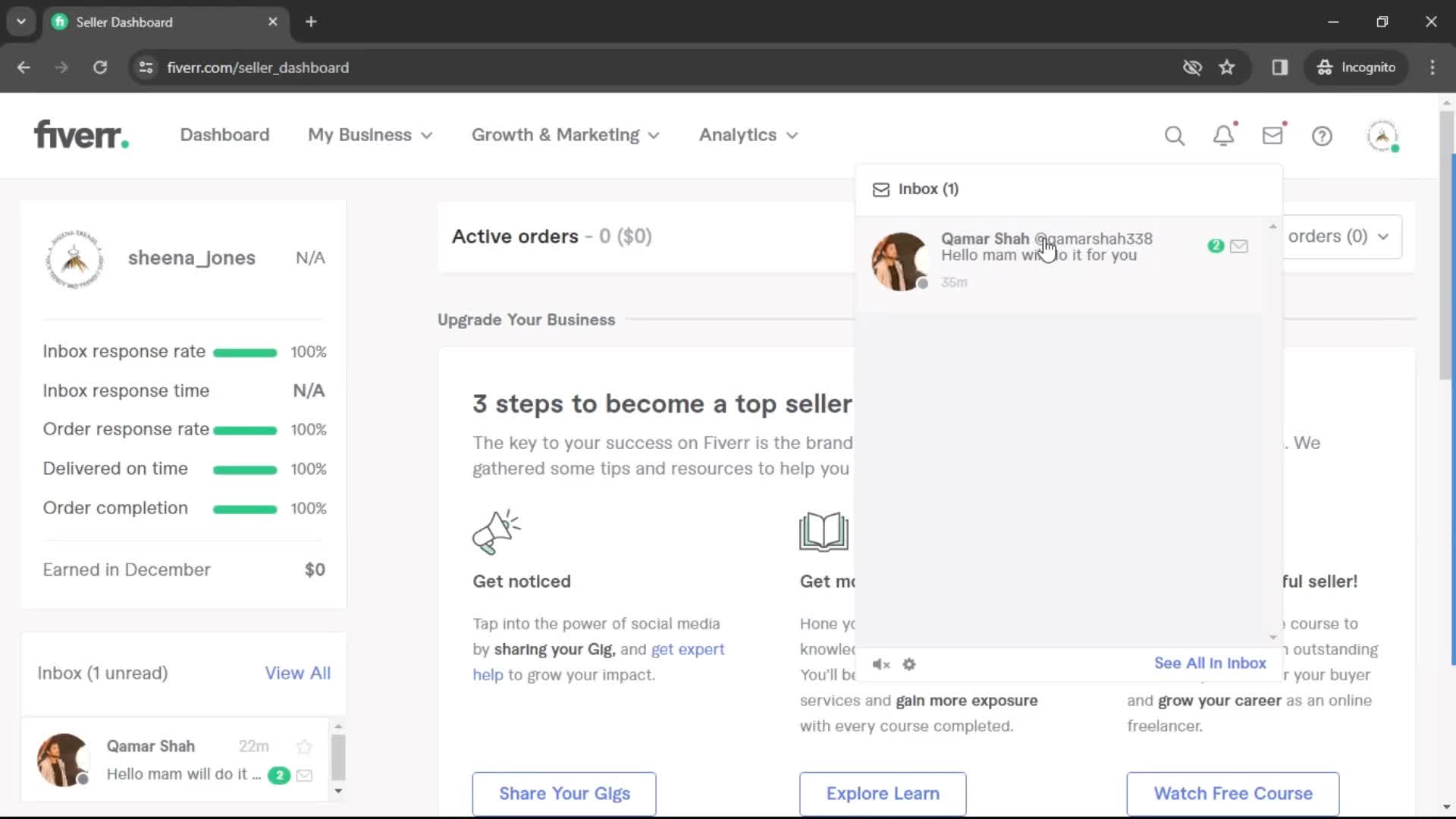The image size is (1456, 819).
Task: Expand the Analytics menu
Action: coord(748,135)
